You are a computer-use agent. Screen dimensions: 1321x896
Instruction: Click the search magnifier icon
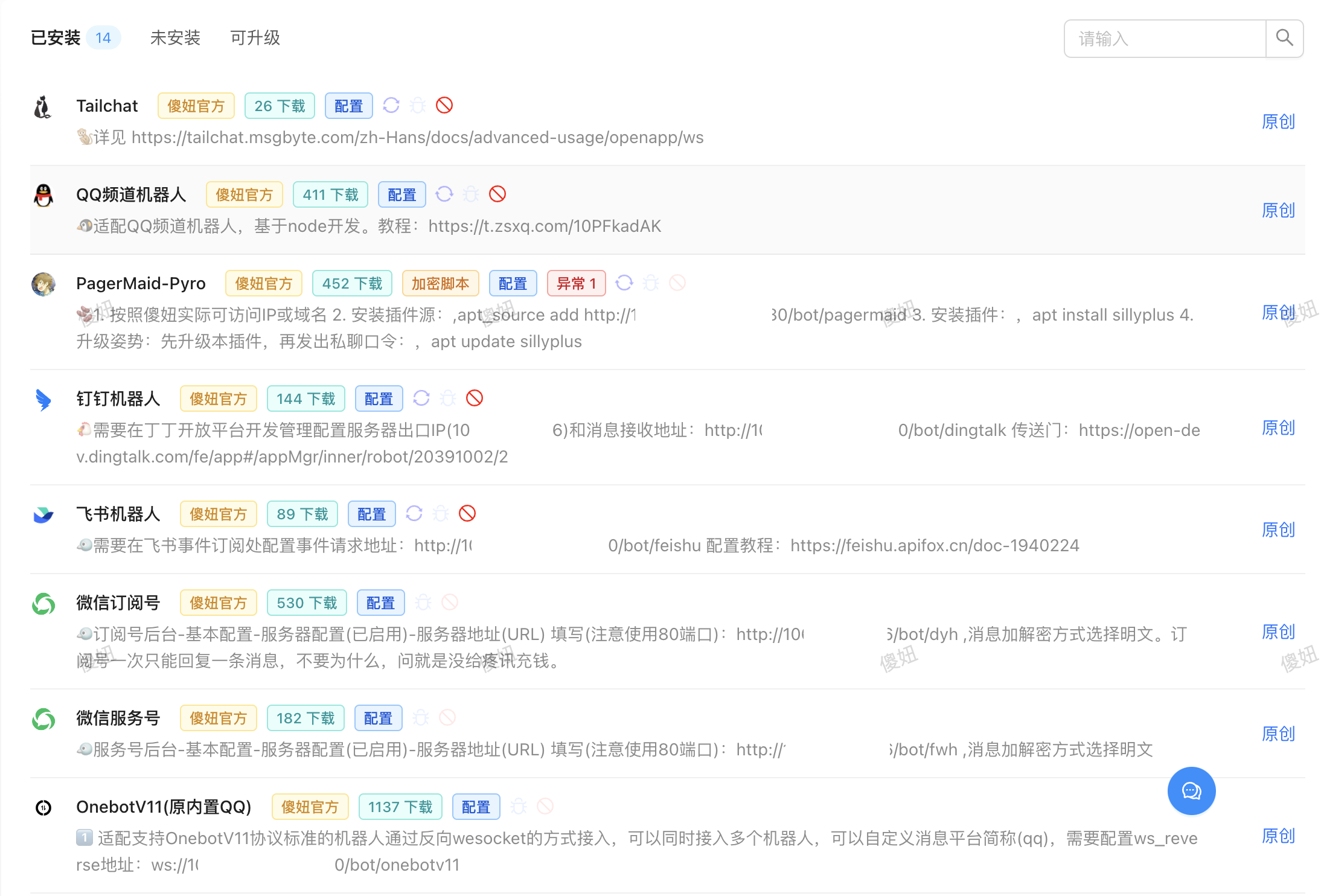pos(1284,39)
